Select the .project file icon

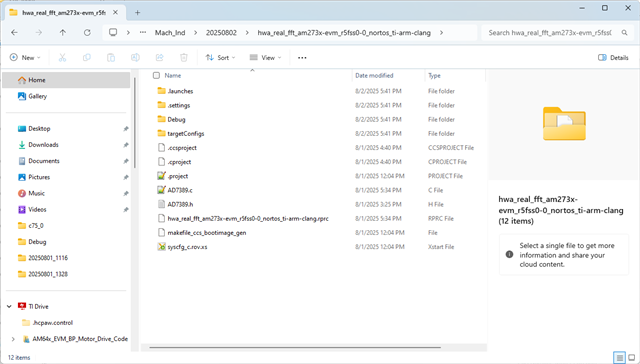pos(161,176)
